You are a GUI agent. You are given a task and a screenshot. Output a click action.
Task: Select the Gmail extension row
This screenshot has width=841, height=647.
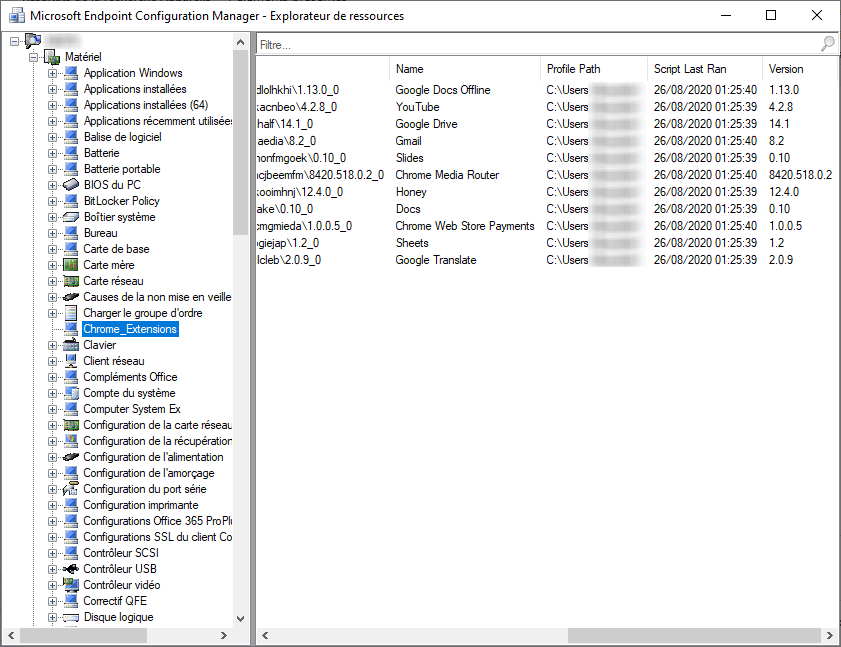[546, 141]
